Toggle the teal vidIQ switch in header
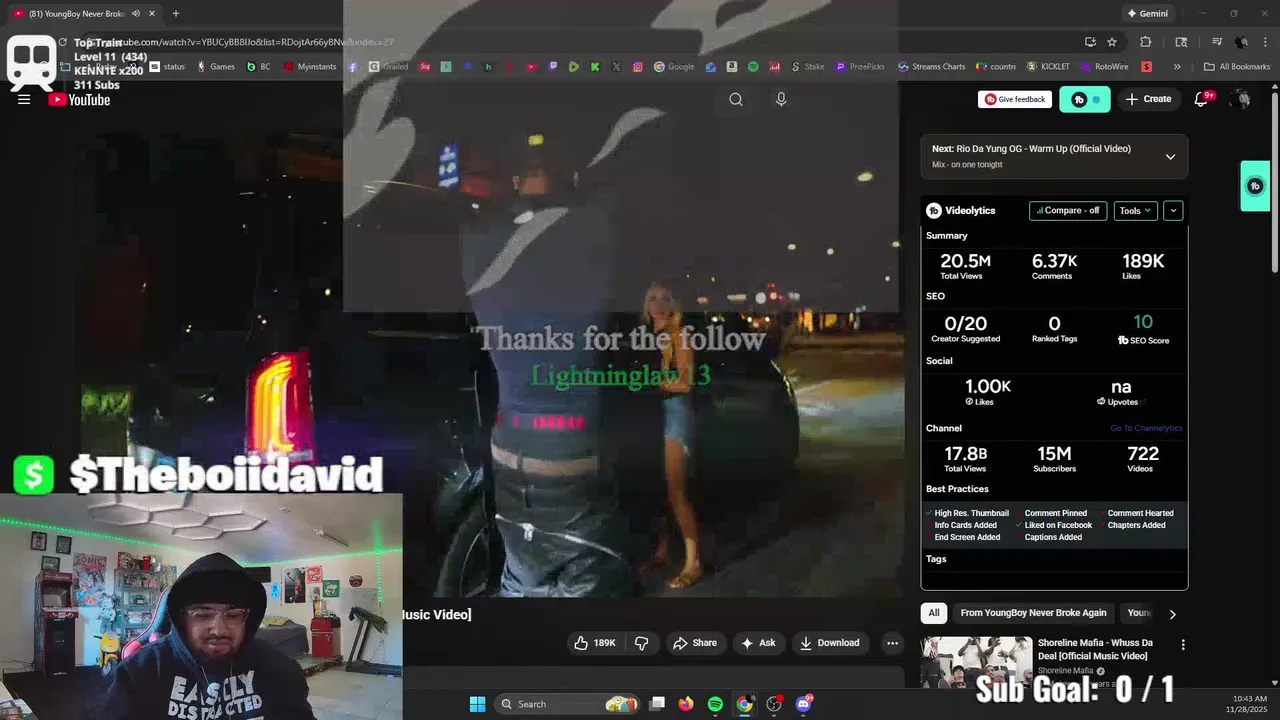The height and width of the screenshot is (720, 1280). (x=1085, y=99)
